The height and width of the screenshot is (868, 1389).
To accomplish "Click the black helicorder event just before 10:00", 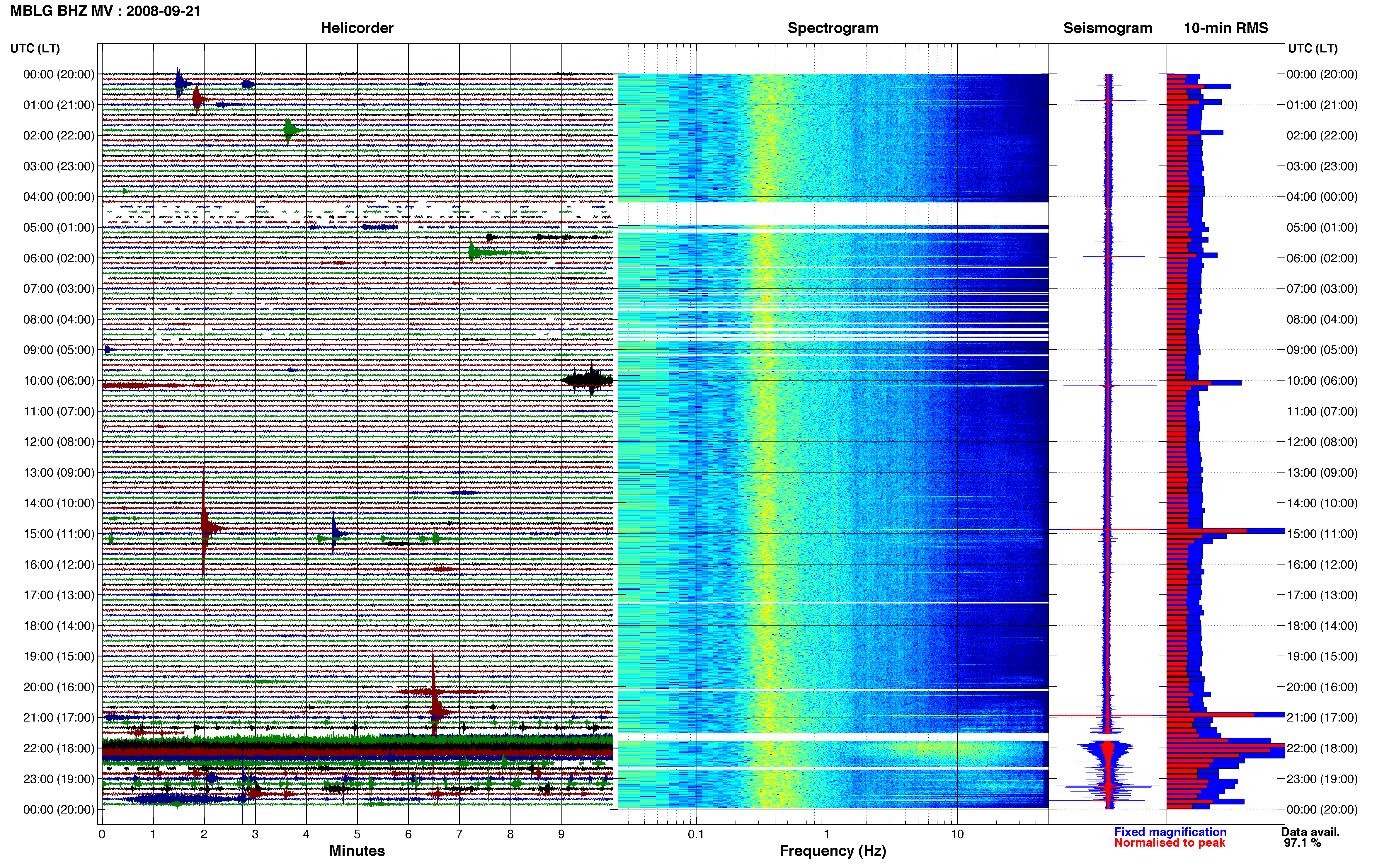I will point(588,379).
